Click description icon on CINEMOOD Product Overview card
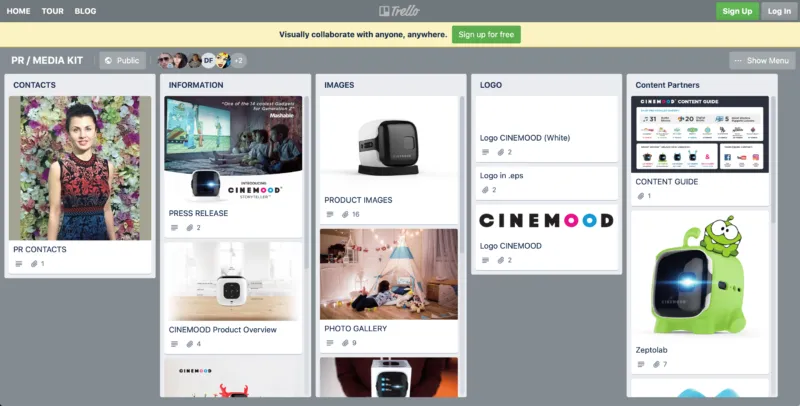 [174, 344]
